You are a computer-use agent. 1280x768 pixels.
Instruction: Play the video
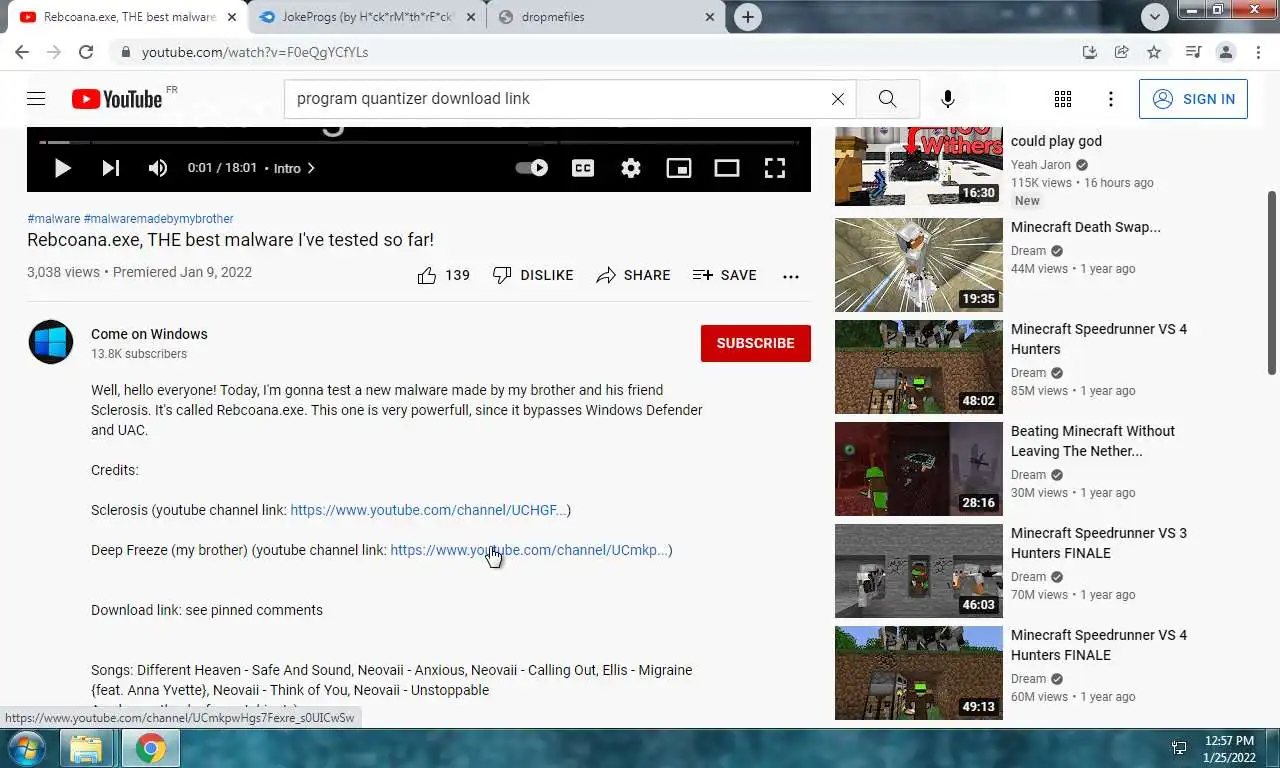click(x=62, y=168)
